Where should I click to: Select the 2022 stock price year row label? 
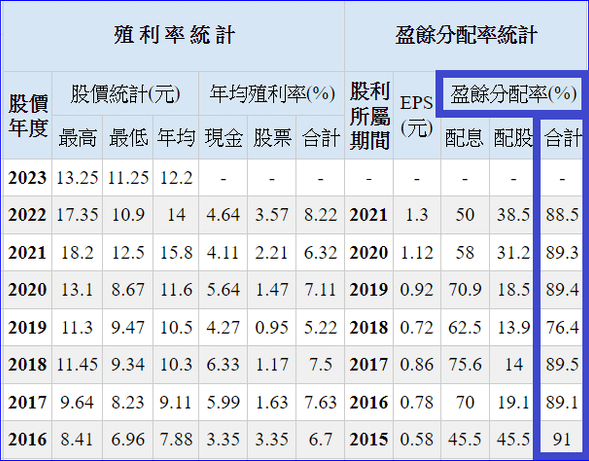click(27, 215)
